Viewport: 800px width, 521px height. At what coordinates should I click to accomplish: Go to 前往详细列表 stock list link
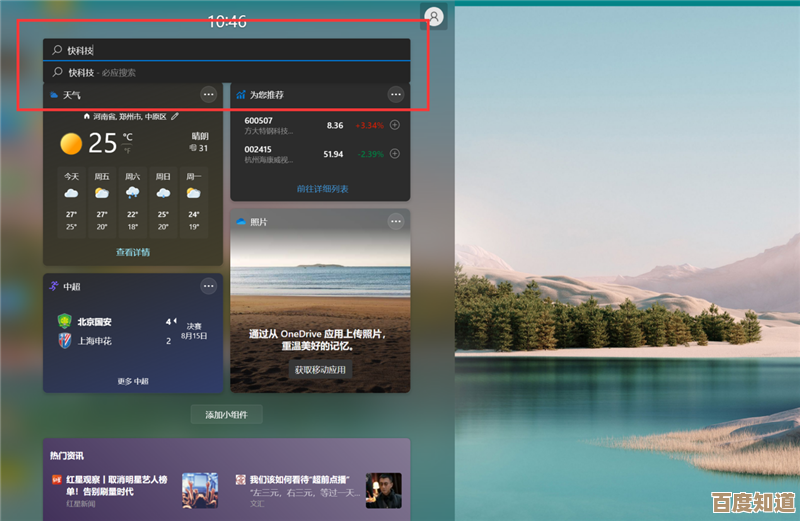pyautogui.click(x=322, y=188)
